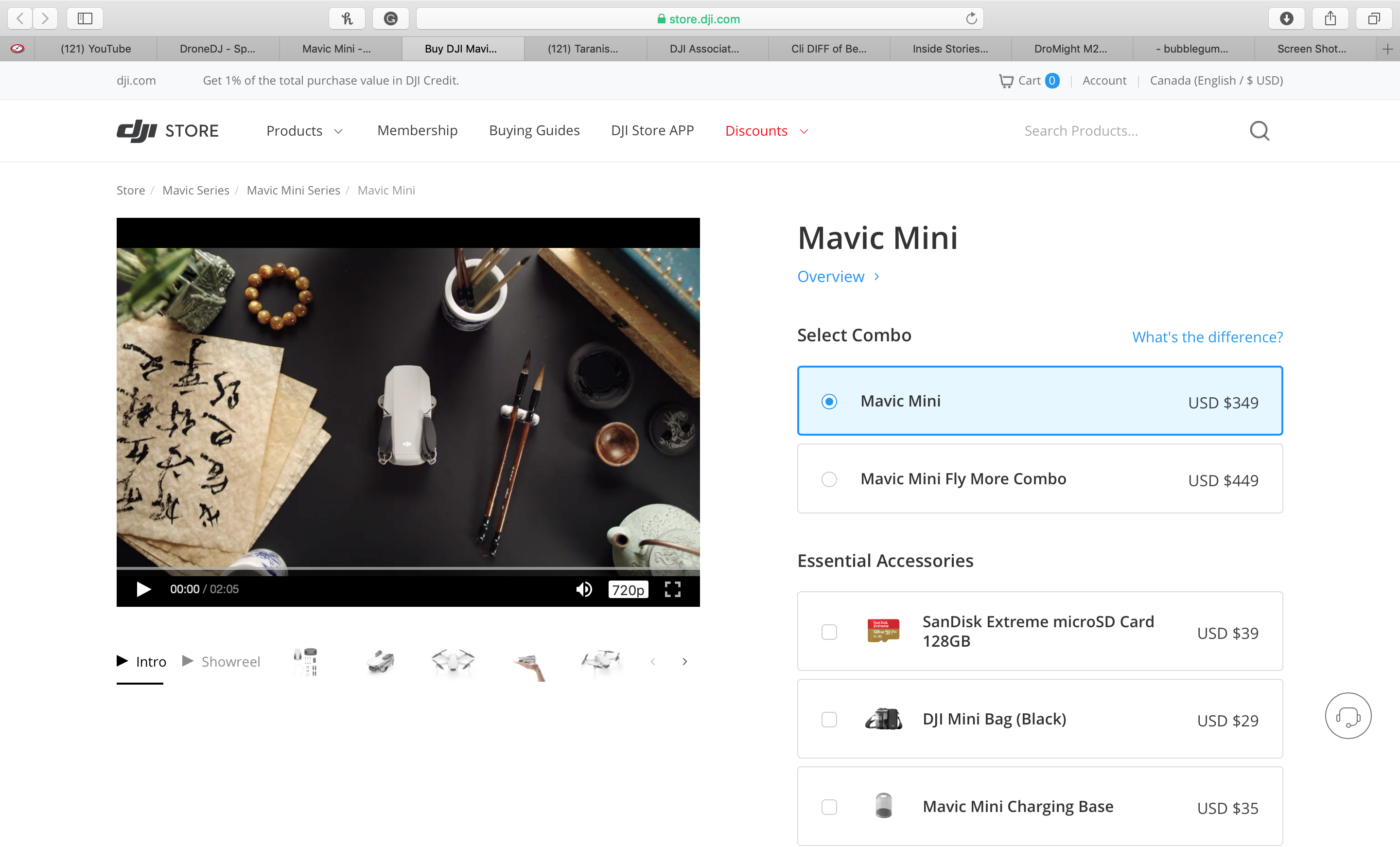The image size is (1400, 847).
Task: Play the Mavic Mini intro video
Action: [143, 589]
